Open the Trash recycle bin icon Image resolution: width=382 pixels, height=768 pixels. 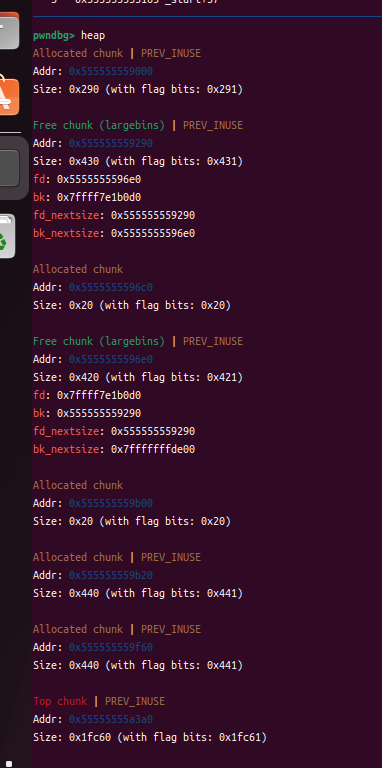click(7, 237)
